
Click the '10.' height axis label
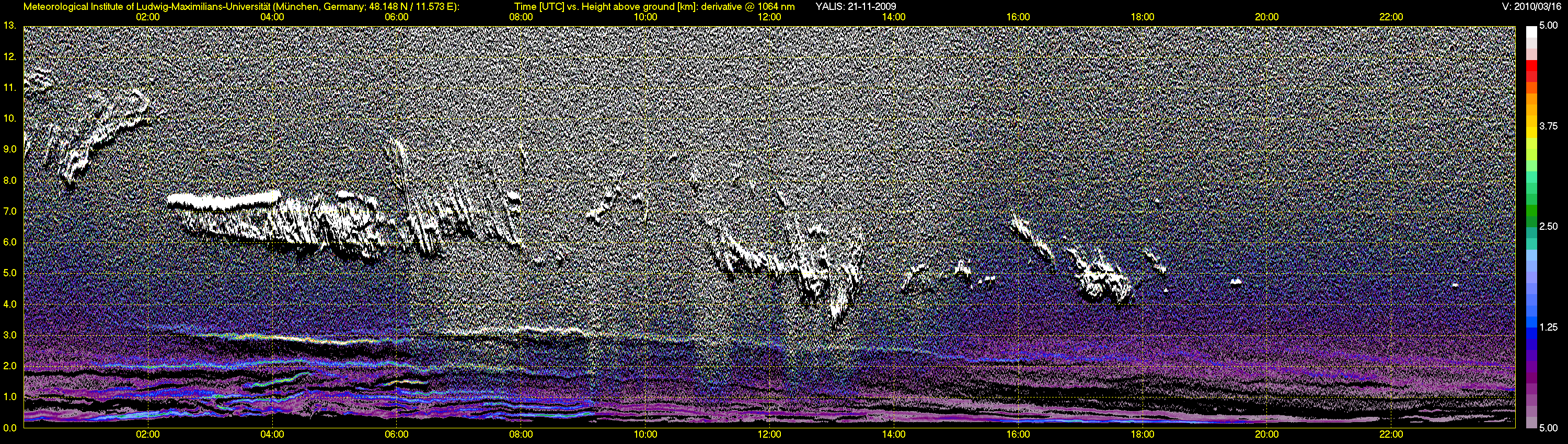coord(9,119)
